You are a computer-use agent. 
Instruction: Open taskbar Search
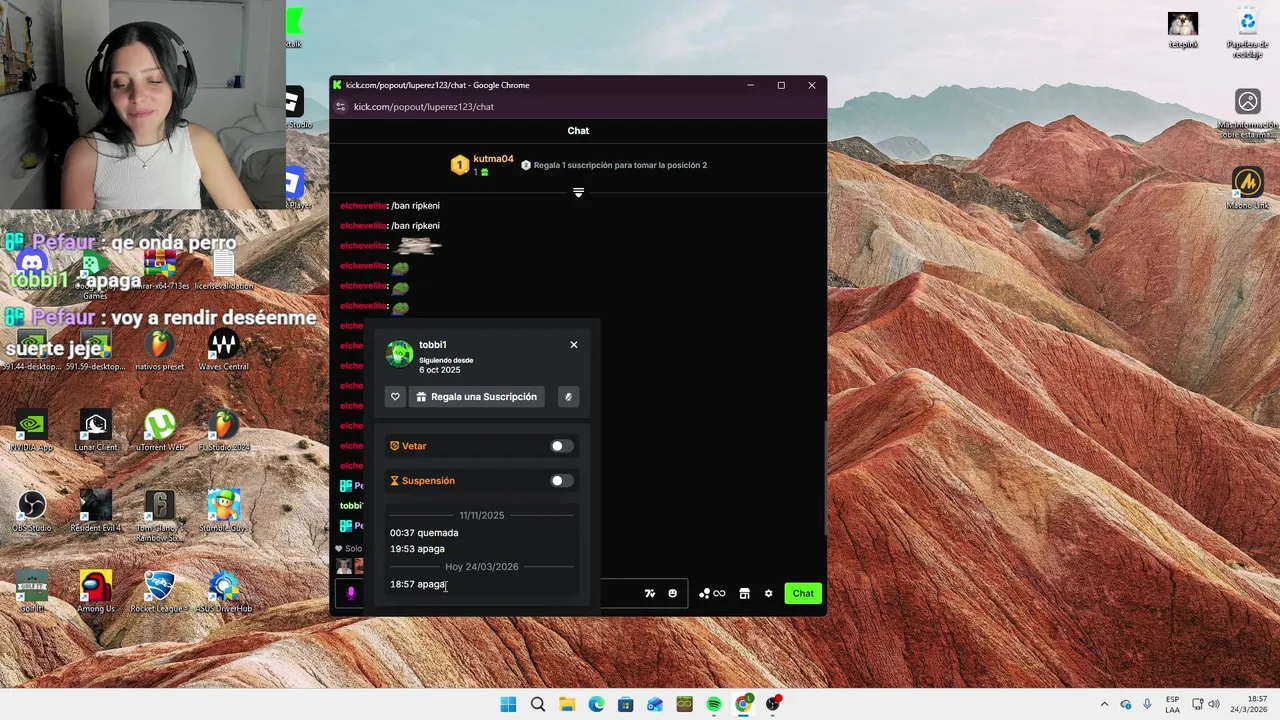point(538,704)
